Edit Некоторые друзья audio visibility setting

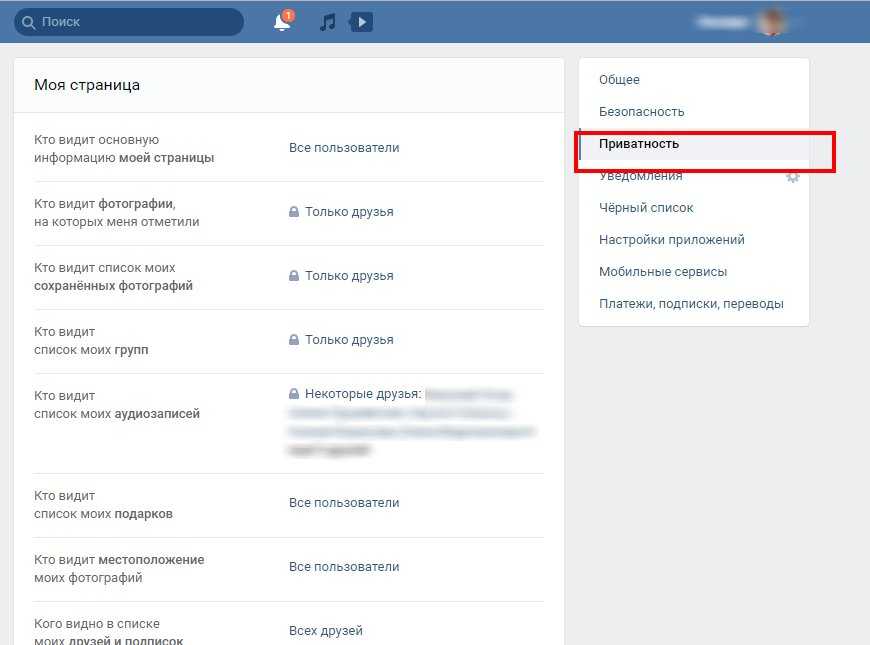pyautogui.click(x=362, y=394)
